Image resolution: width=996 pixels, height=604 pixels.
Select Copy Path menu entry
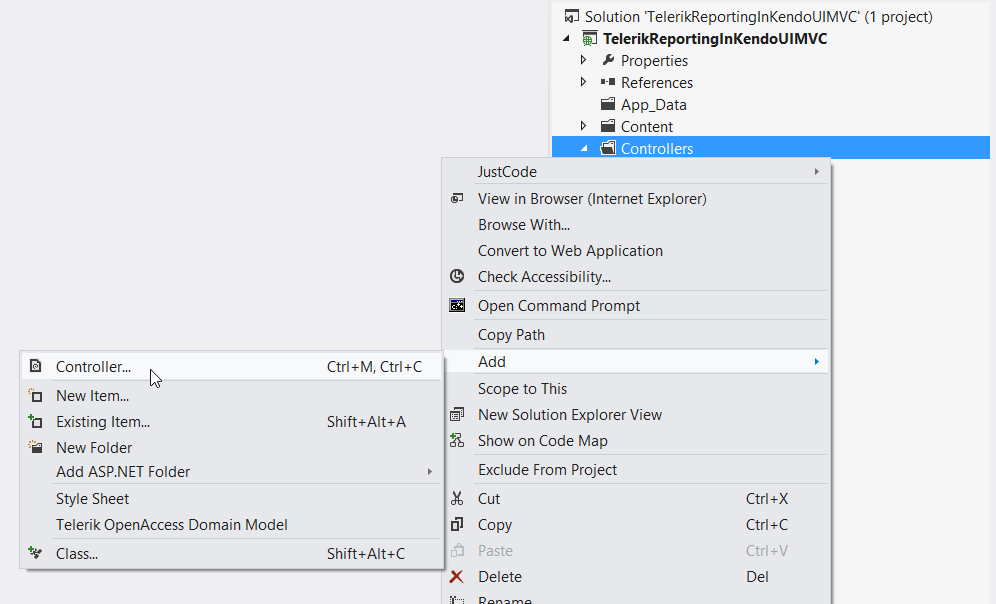tap(511, 335)
